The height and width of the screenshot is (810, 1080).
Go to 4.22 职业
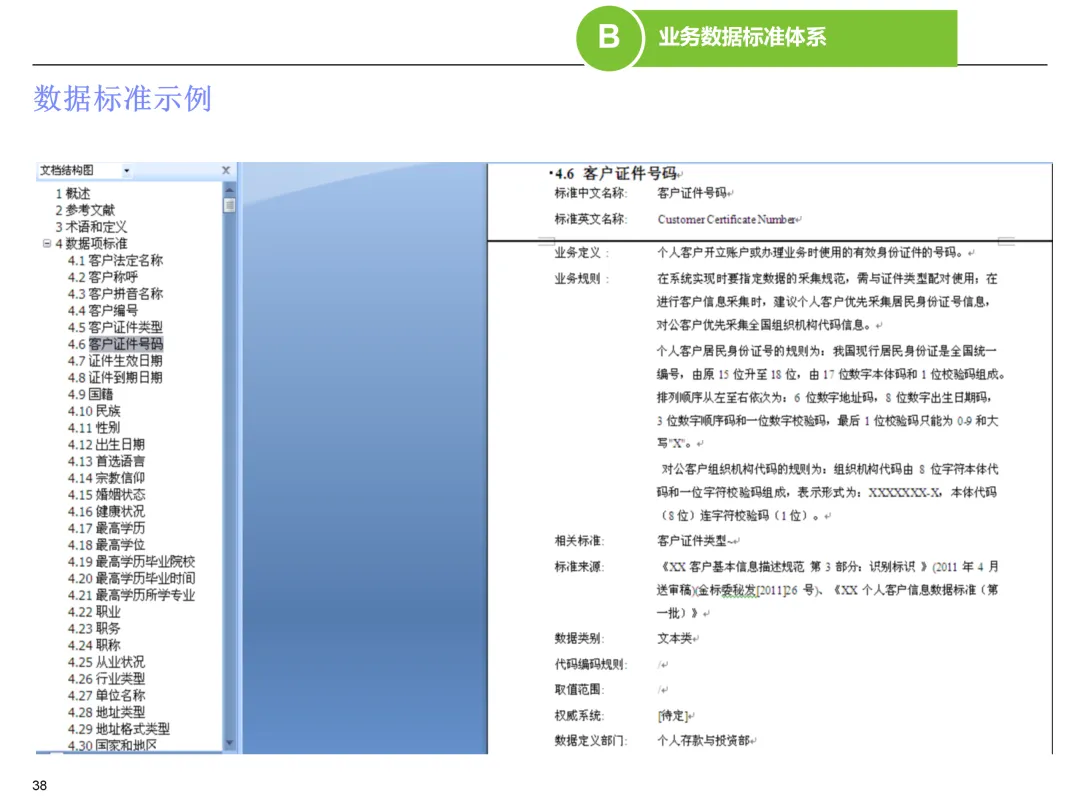coord(94,612)
